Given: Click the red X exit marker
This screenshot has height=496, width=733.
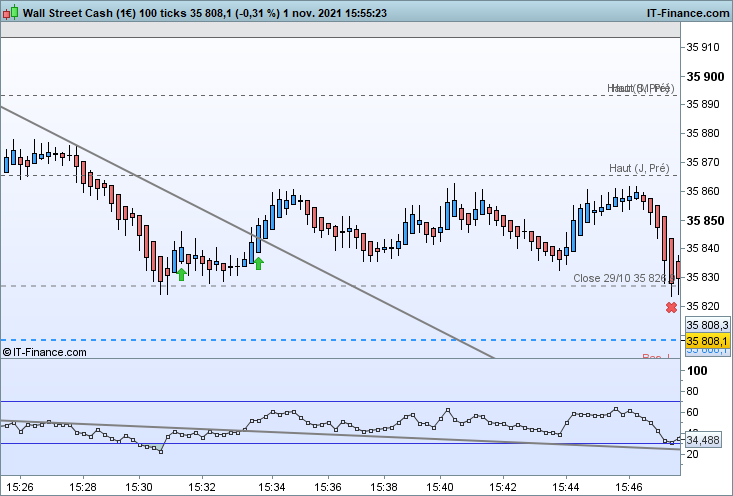Looking at the screenshot, I should 671,308.
